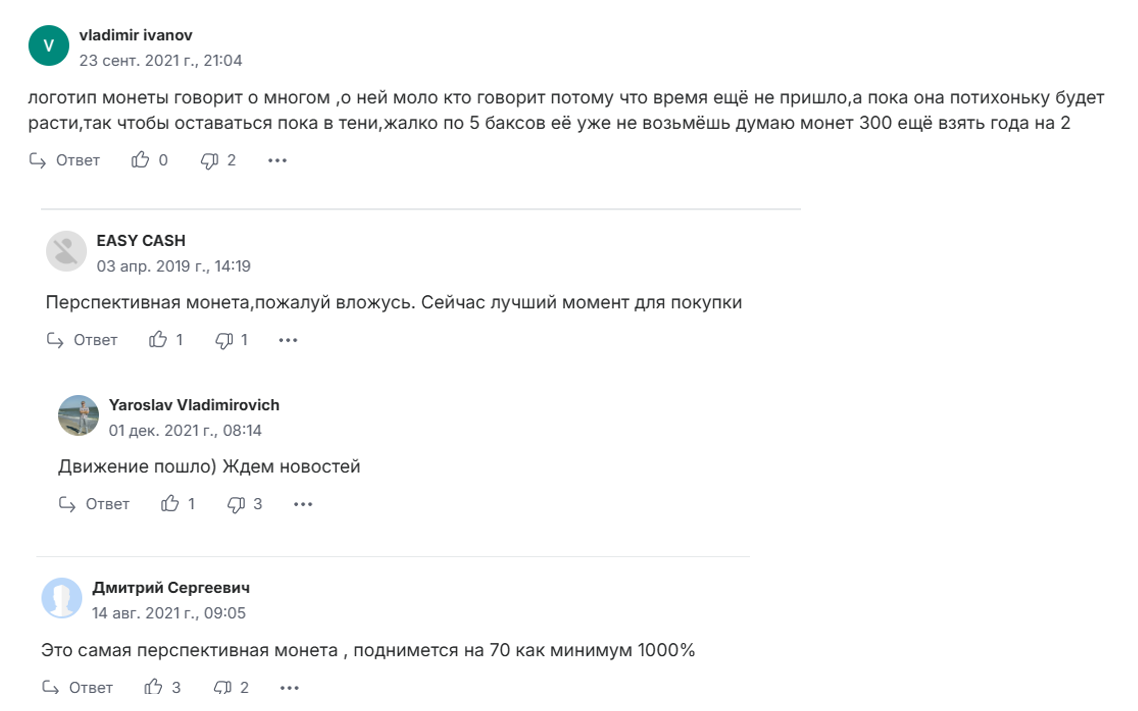Dislike vladimir ivanov's comment

pos(210,160)
